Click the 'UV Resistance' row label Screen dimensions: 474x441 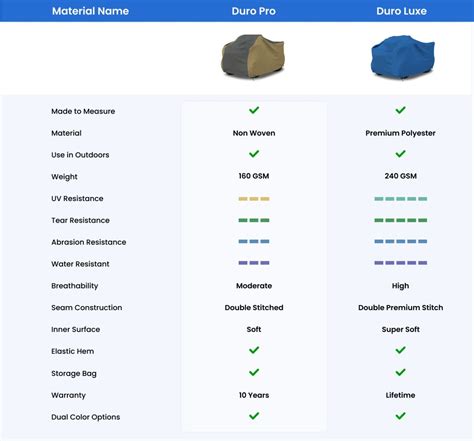(x=77, y=199)
